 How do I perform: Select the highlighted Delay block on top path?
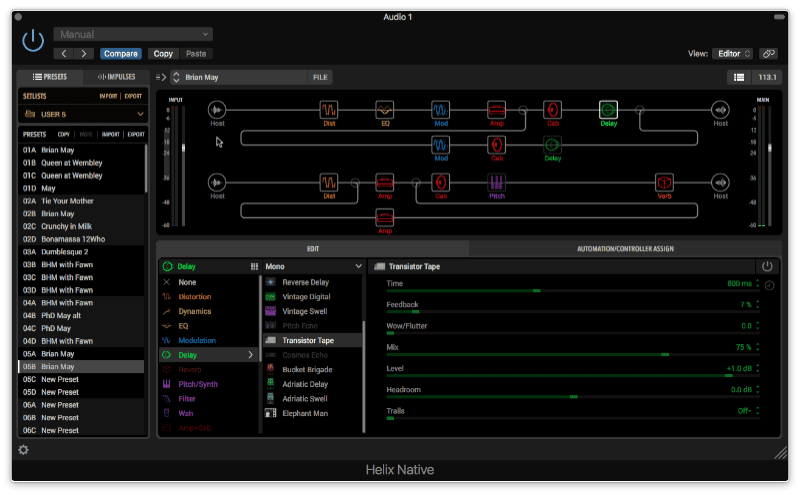608,110
